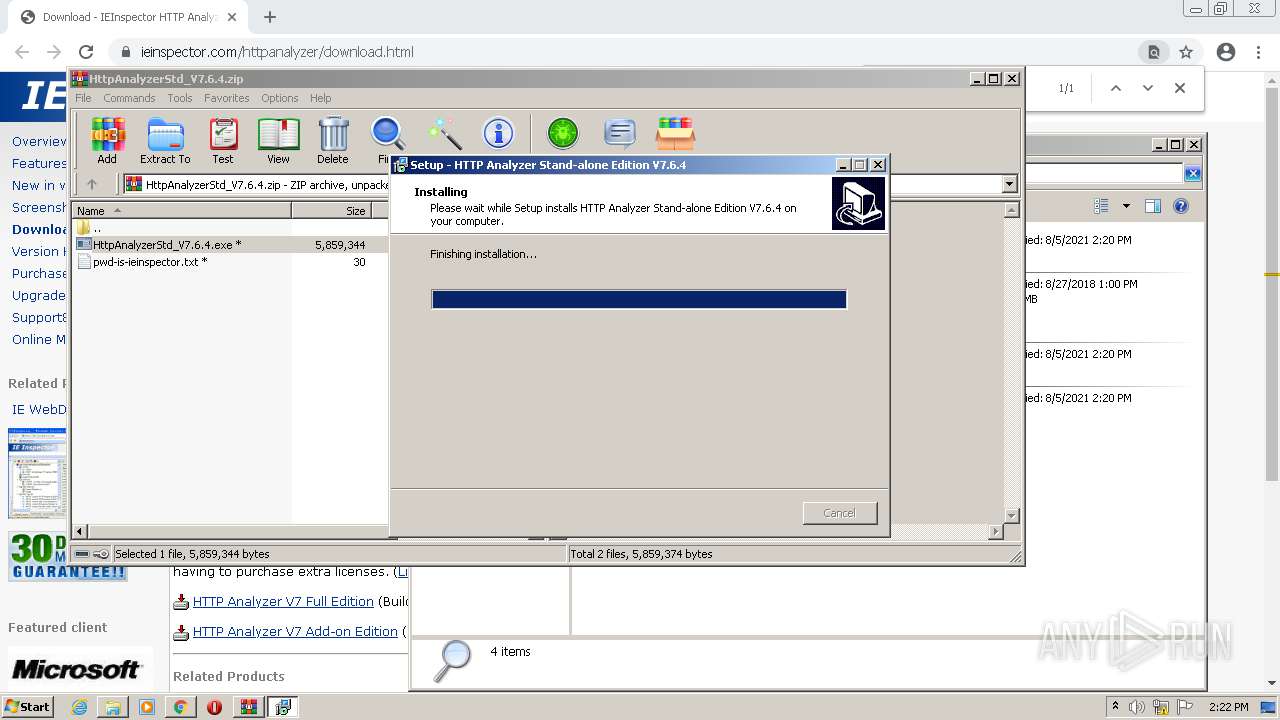Screen dimensions: 1280x720
Task: Click the Info icon in WinRAR toolbar
Action: click(498, 133)
